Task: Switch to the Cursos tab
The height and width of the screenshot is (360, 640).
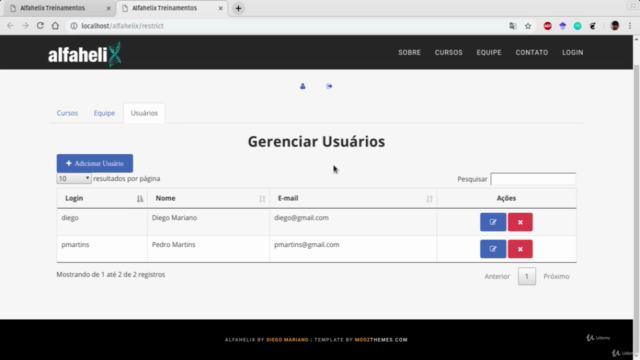Action: pyautogui.click(x=67, y=113)
